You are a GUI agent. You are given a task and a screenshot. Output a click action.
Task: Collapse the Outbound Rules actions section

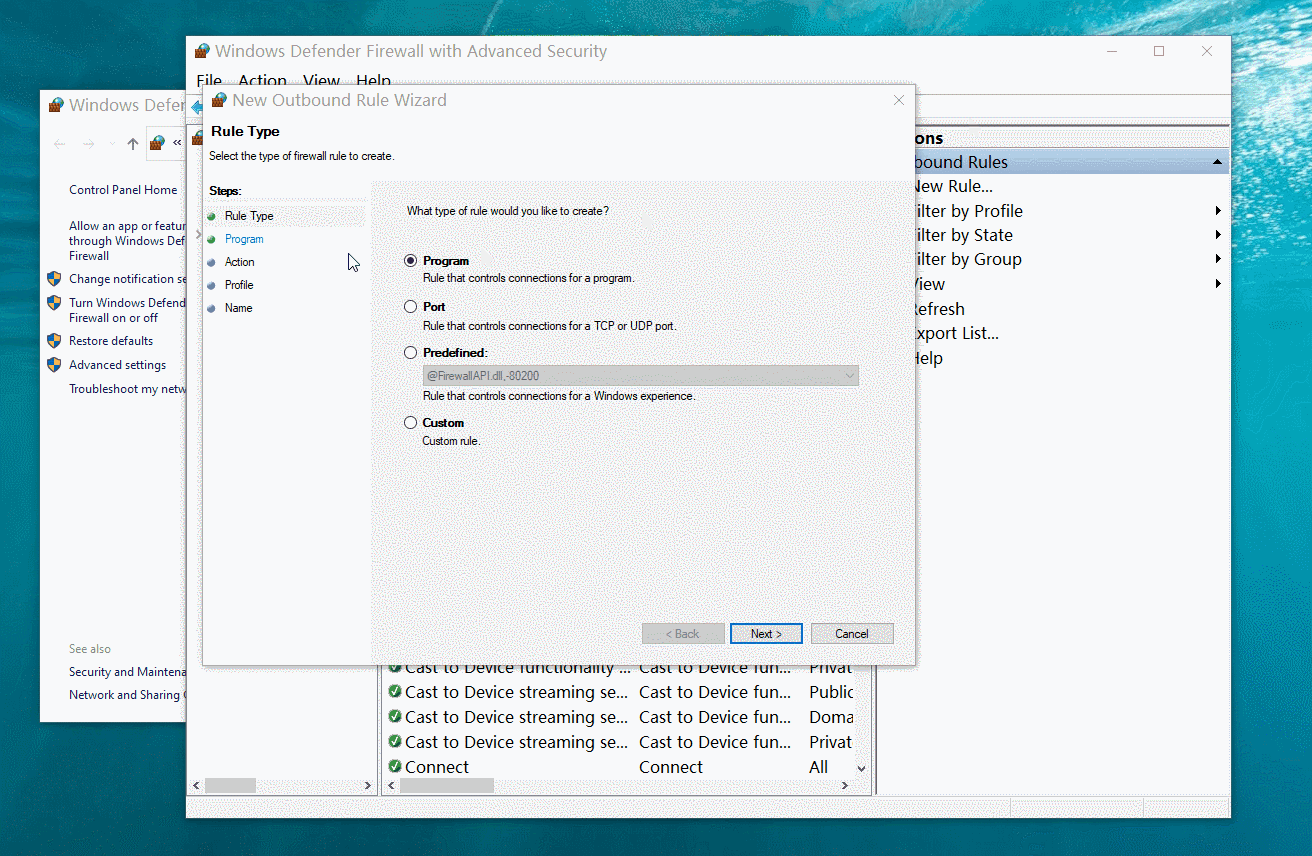coord(1217,162)
